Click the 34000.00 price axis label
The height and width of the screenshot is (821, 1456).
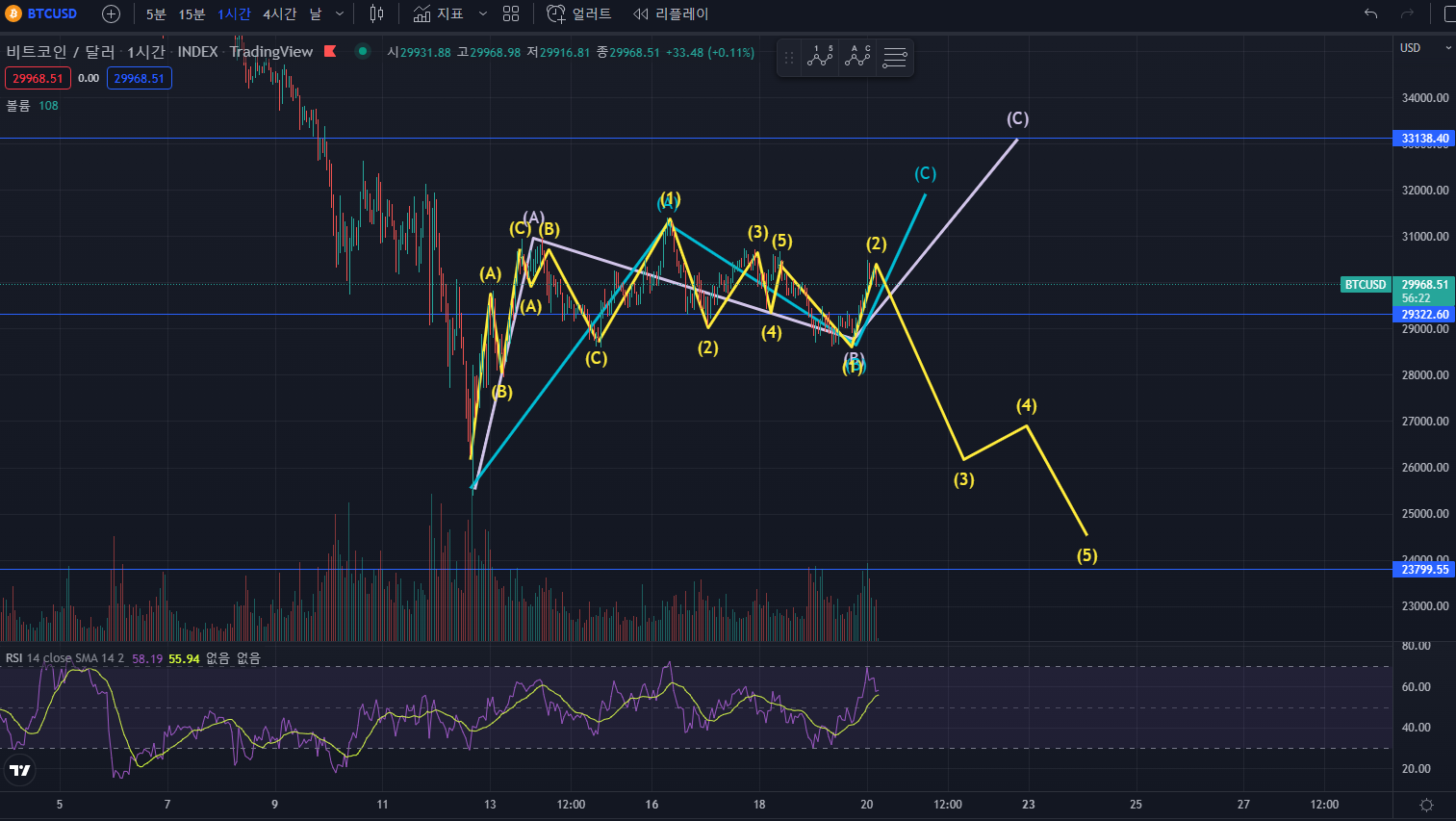[x=1425, y=97]
